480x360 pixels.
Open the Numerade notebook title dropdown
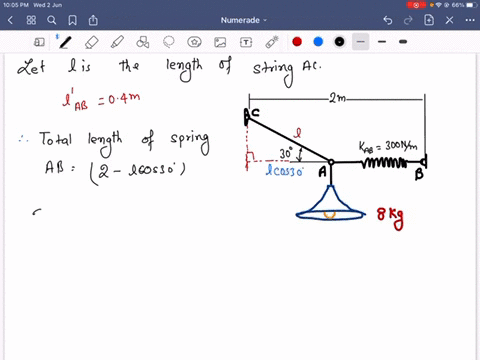point(244,20)
